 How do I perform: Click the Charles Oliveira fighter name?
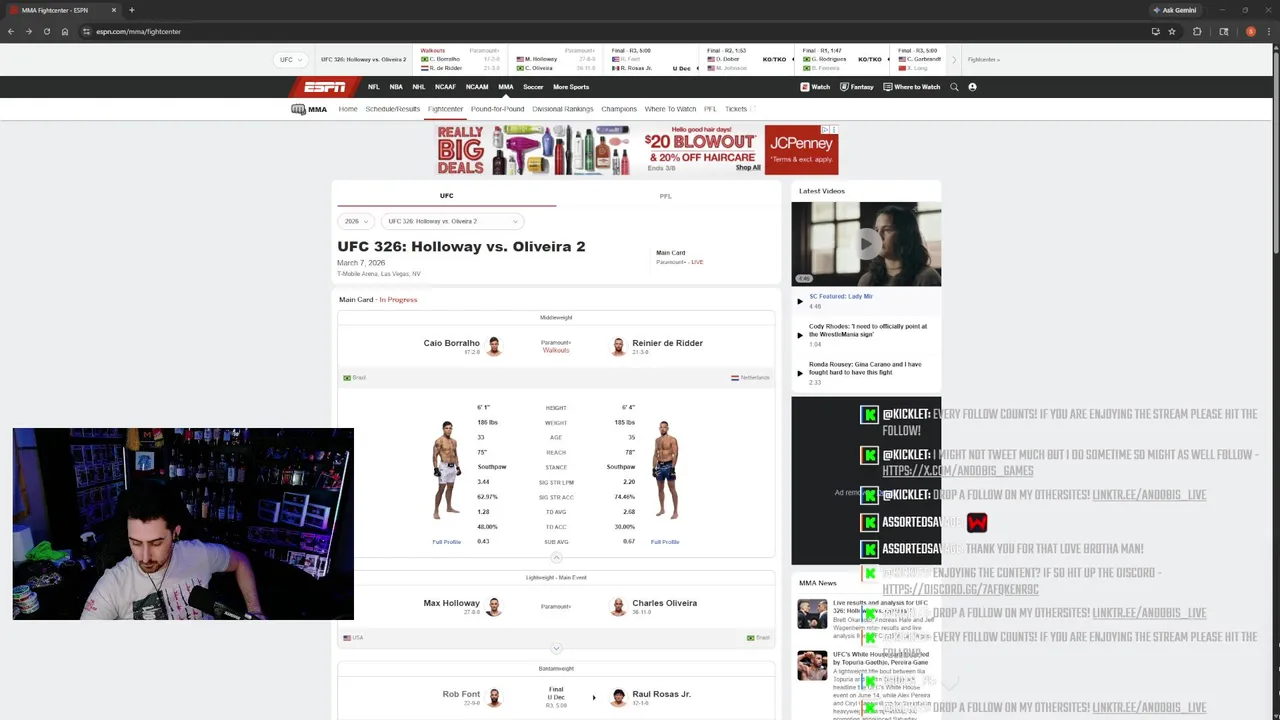coord(664,603)
